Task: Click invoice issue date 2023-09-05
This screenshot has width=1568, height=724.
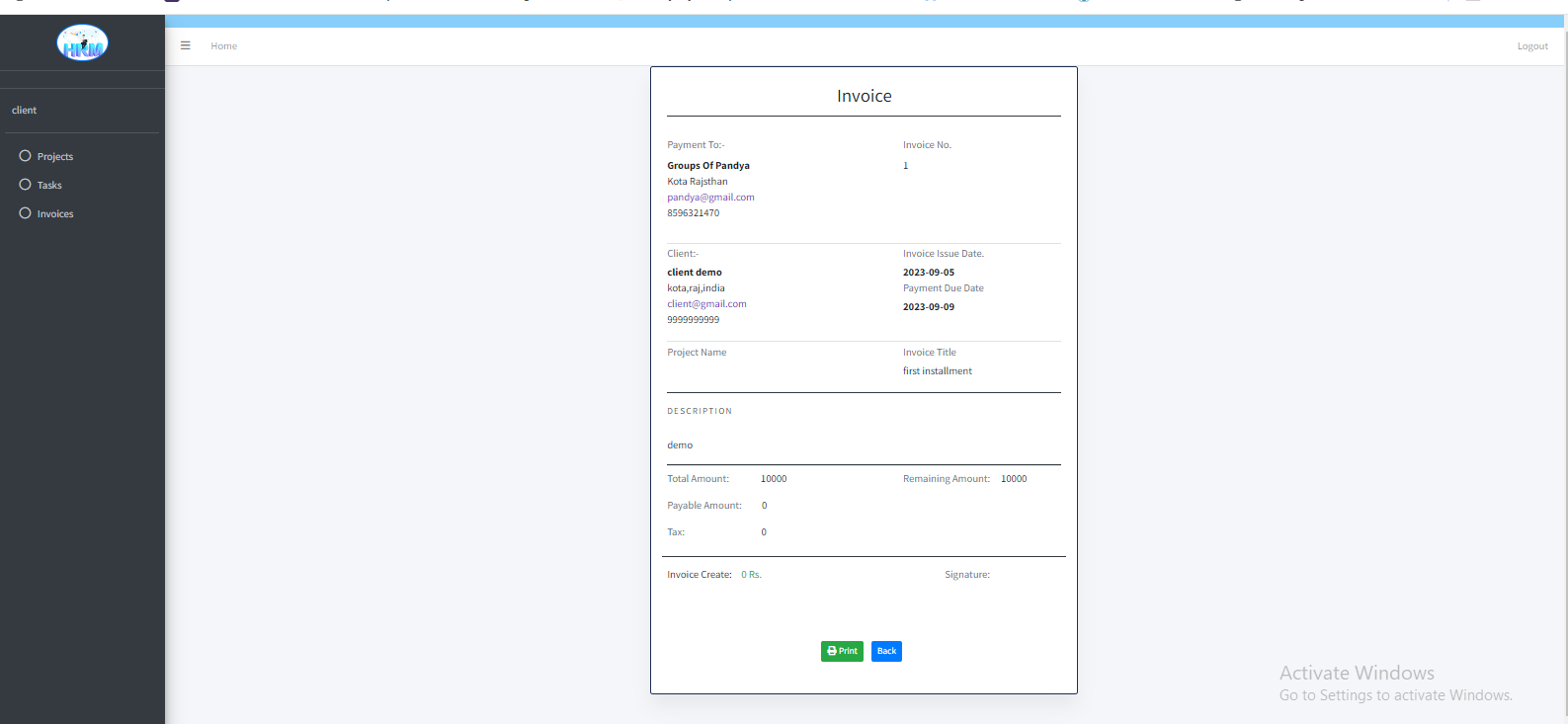Action: tap(929, 273)
